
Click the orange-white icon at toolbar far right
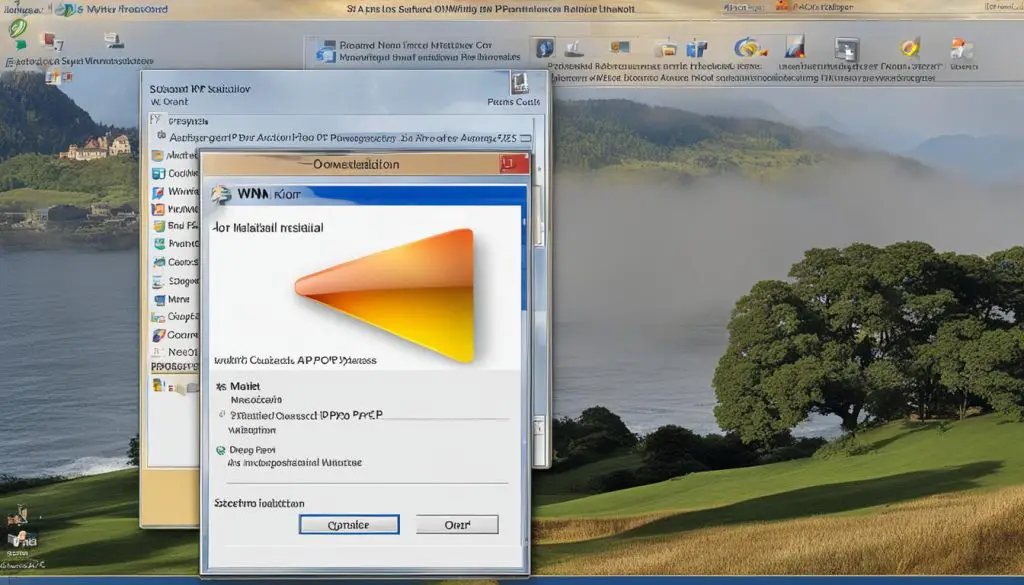(x=960, y=49)
